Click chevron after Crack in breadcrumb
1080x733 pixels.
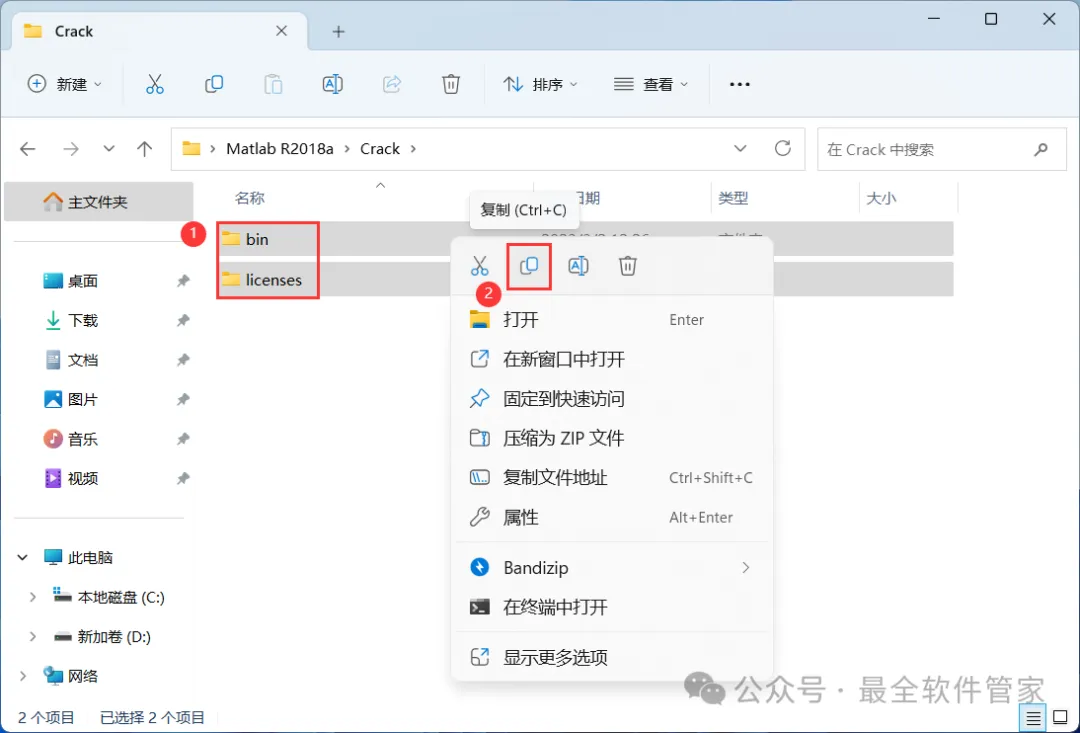(413, 149)
